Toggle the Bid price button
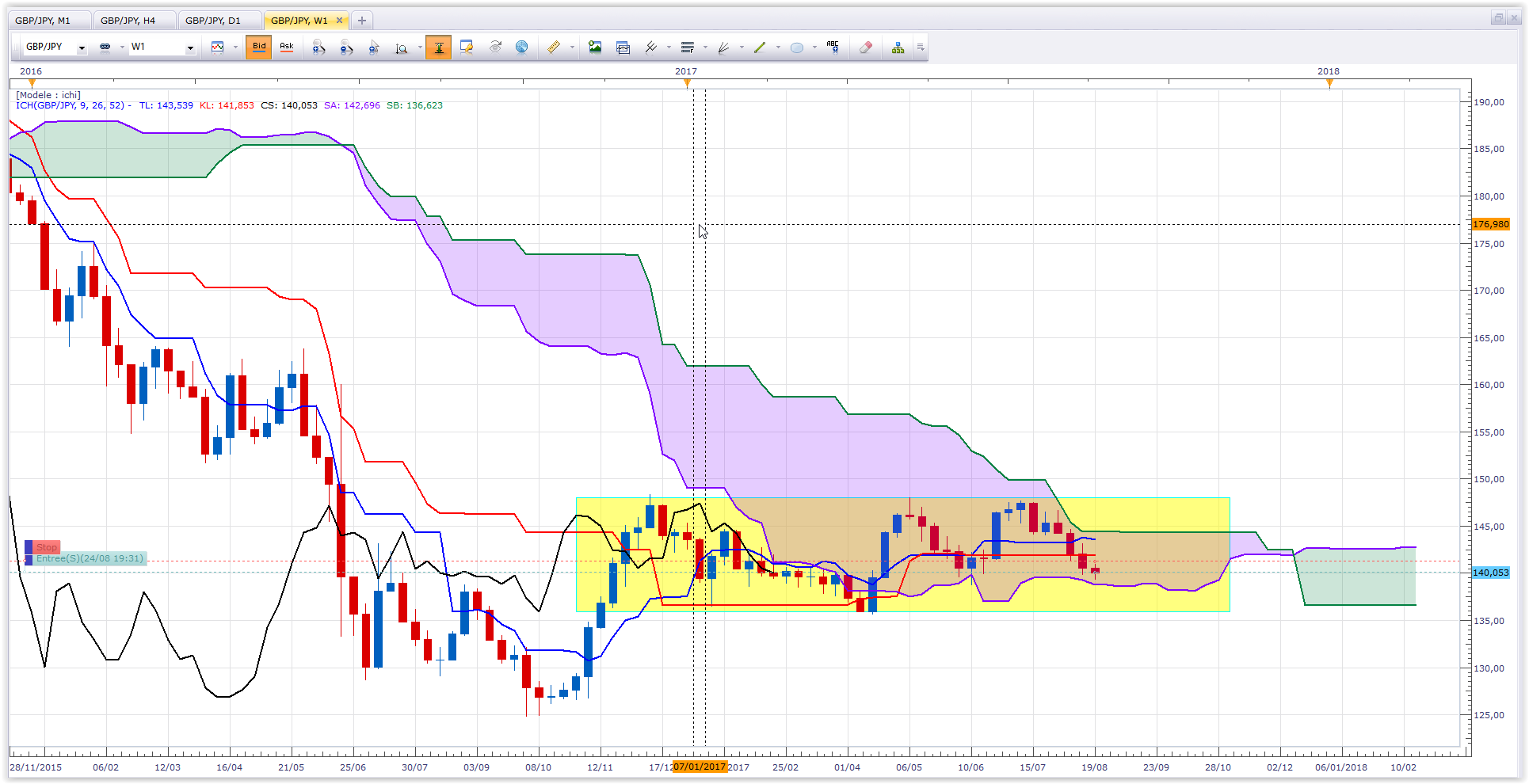The image size is (1529, 784). coord(259,48)
